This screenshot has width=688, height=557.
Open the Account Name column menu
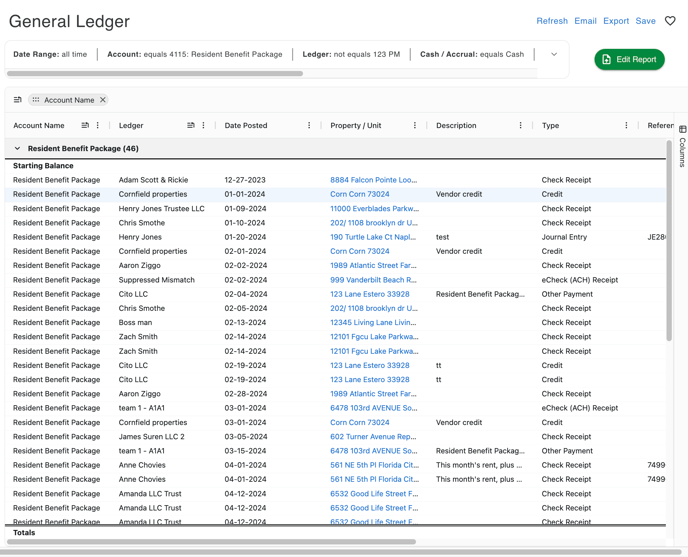point(98,126)
